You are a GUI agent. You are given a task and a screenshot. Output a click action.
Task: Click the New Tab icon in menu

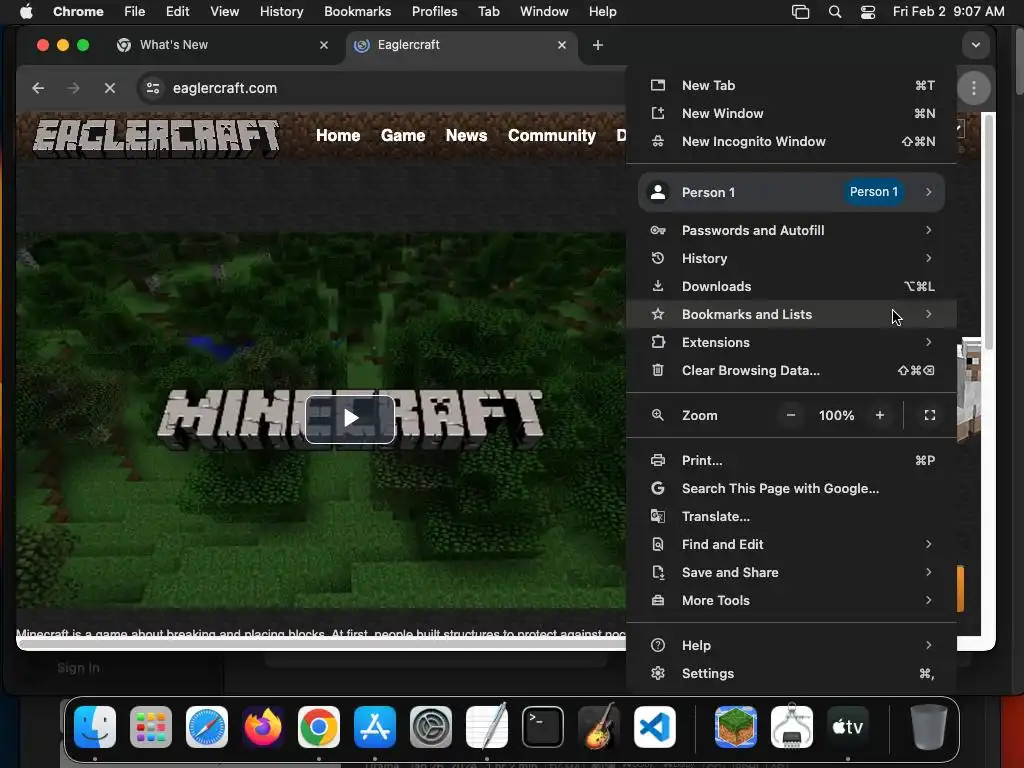click(x=658, y=86)
